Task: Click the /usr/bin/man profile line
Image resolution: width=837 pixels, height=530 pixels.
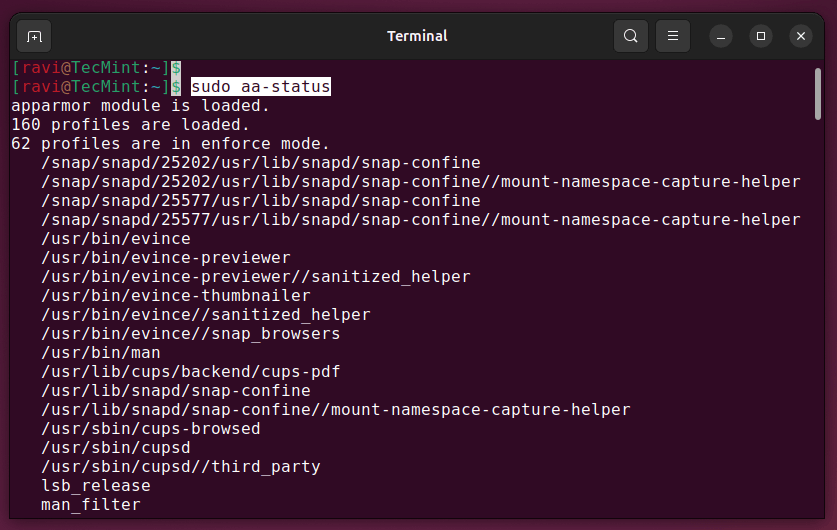Action: [x=100, y=353]
